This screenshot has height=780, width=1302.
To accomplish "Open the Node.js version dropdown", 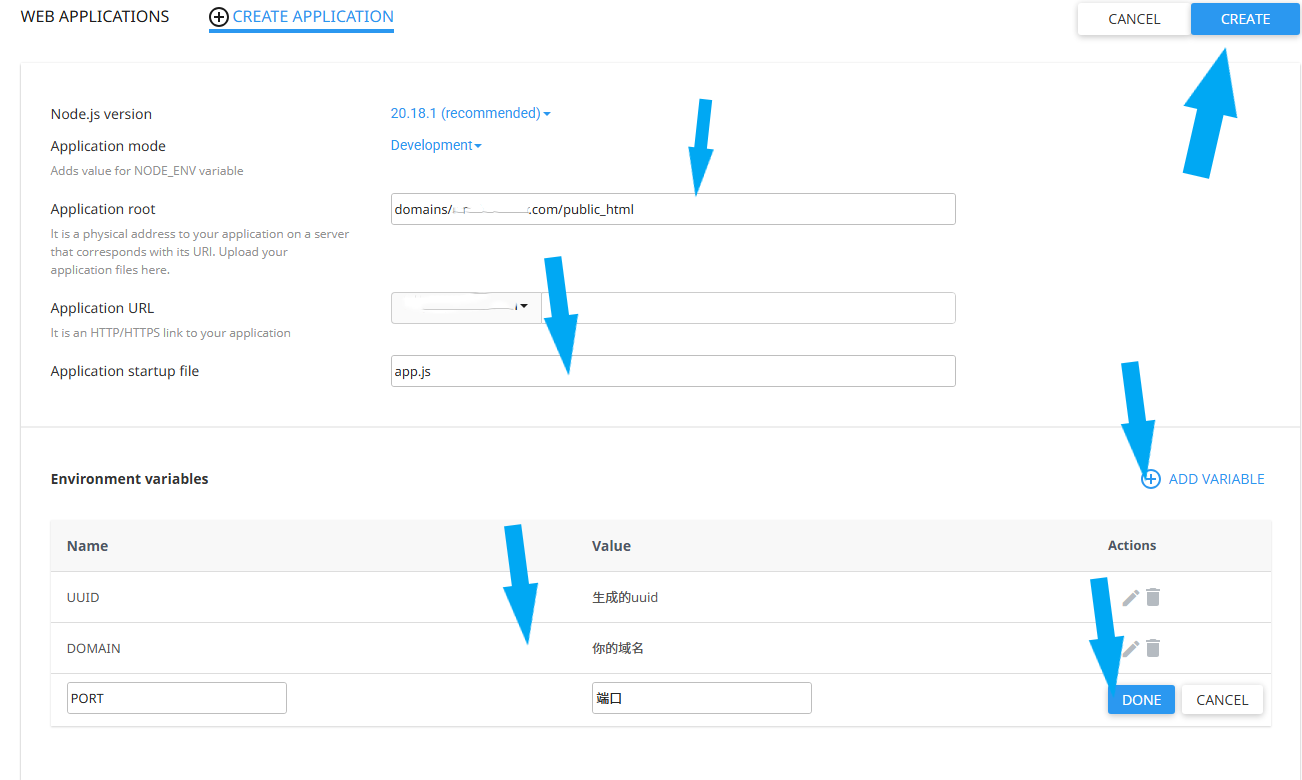I will [470, 113].
